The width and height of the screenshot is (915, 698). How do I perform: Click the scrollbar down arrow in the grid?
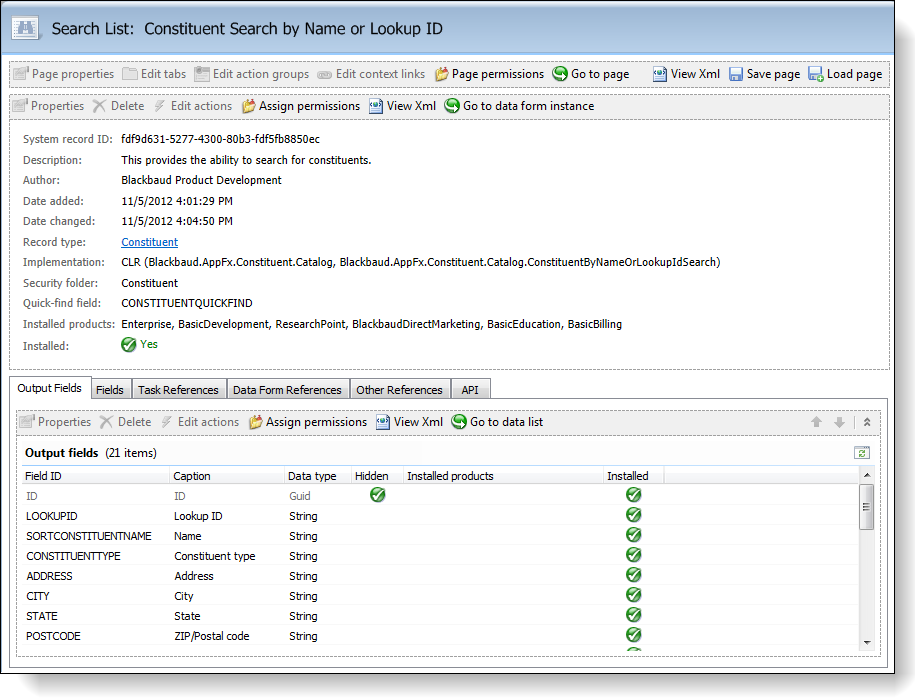pos(866,643)
